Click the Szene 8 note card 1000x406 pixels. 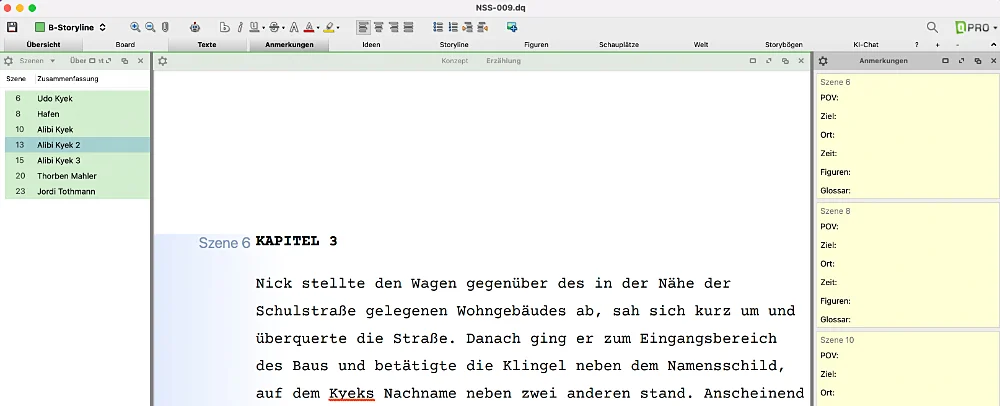(907, 265)
